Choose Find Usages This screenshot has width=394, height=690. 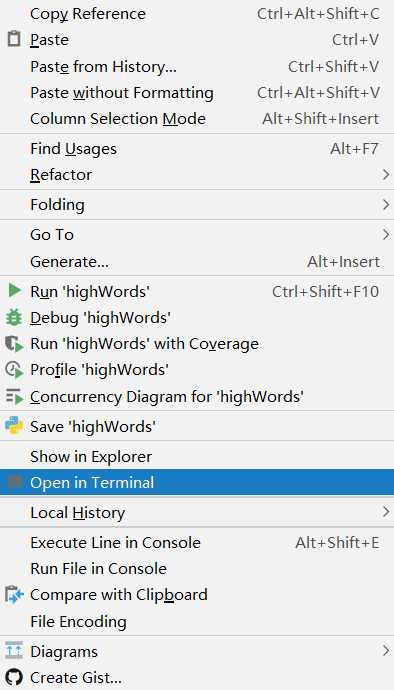click(197, 149)
